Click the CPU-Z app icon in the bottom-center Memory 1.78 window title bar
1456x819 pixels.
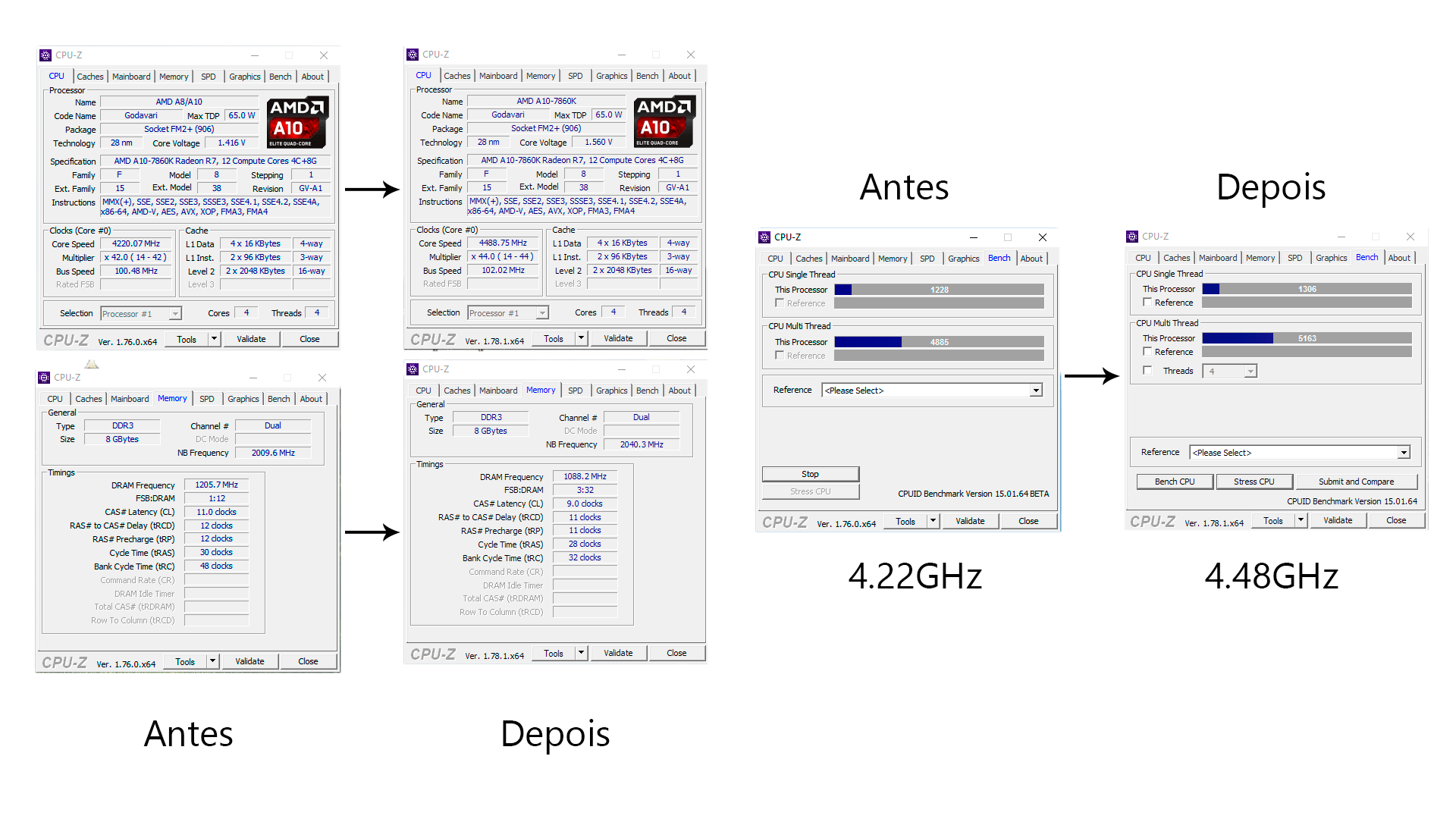[413, 369]
